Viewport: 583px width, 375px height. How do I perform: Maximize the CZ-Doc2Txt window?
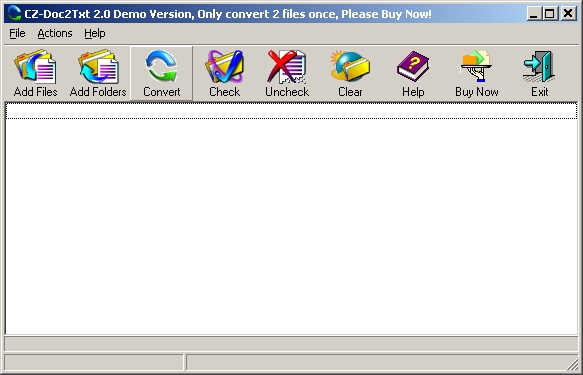[549, 14]
